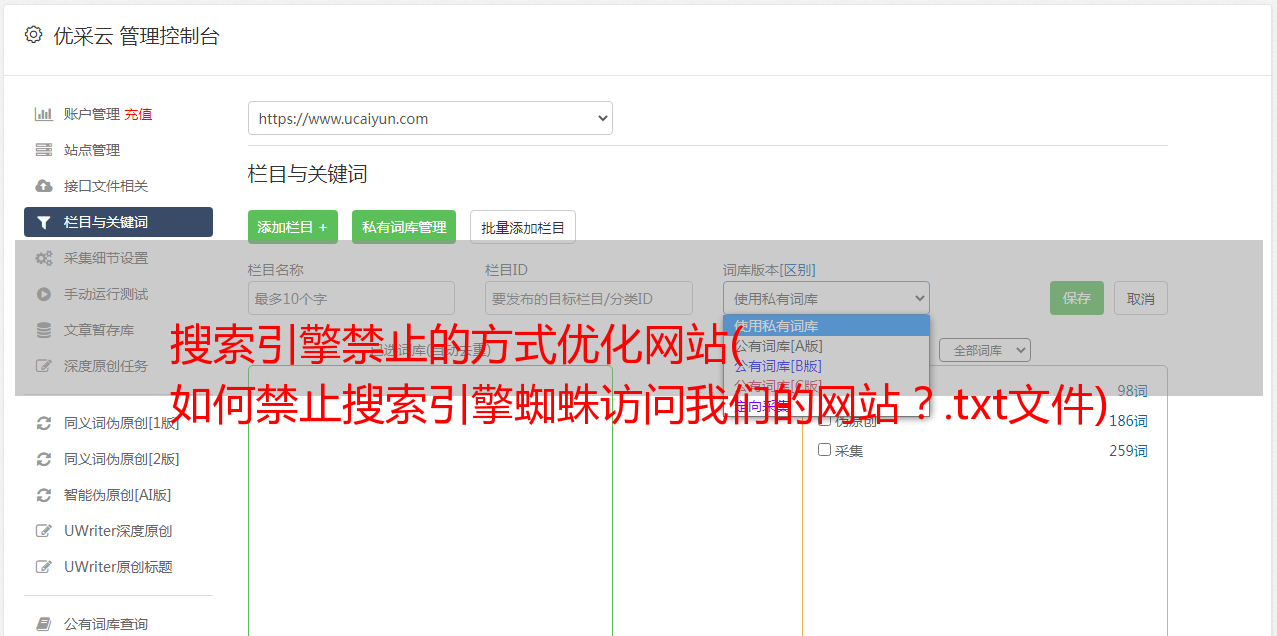1277x636 pixels.
Task: Click the green 保存 button
Action: [x=1077, y=298]
